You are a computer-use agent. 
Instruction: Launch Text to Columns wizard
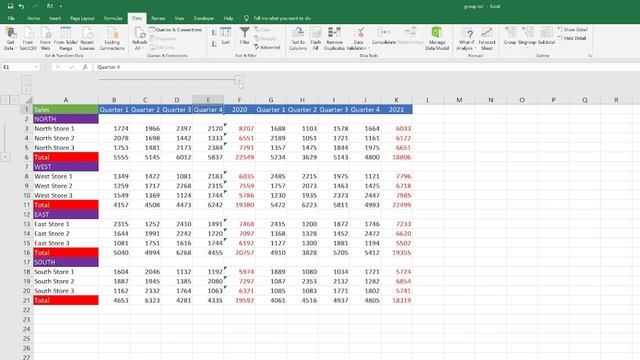click(x=298, y=39)
